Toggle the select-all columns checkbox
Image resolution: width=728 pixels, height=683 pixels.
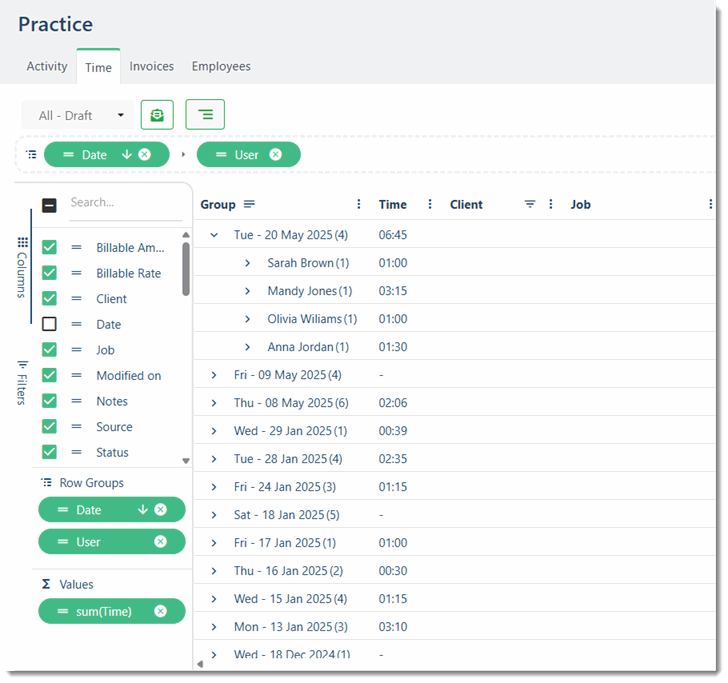coord(49,205)
